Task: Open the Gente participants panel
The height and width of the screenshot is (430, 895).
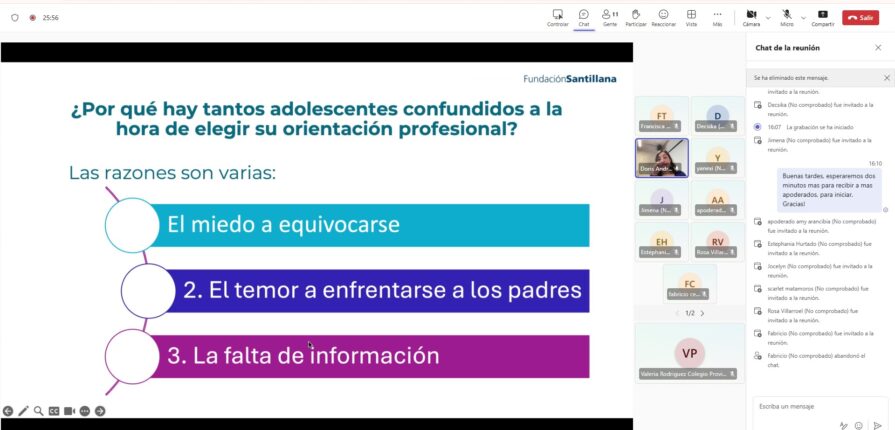Action: pyautogui.click(x=609, y=17)
